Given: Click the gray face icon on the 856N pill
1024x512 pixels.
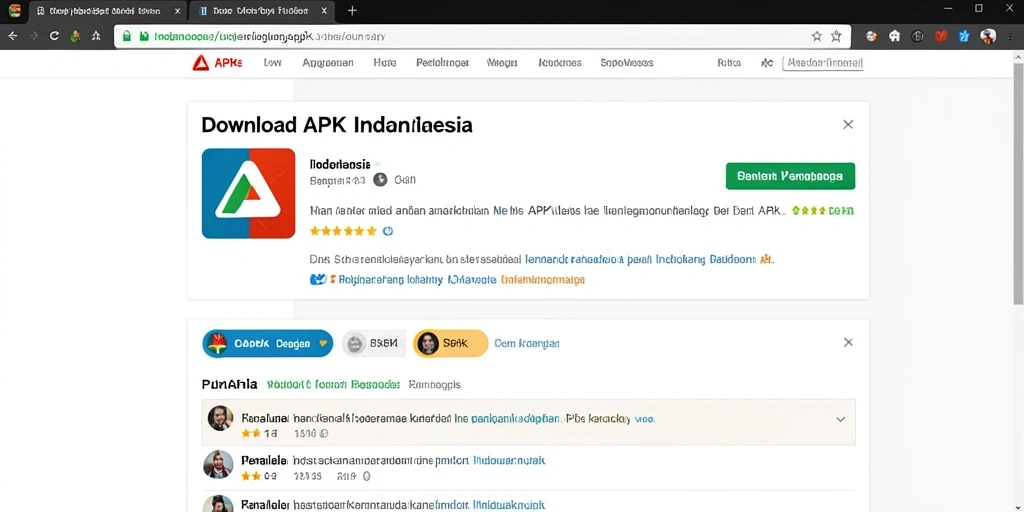Looking at the screenshot, I should [355, 343].
